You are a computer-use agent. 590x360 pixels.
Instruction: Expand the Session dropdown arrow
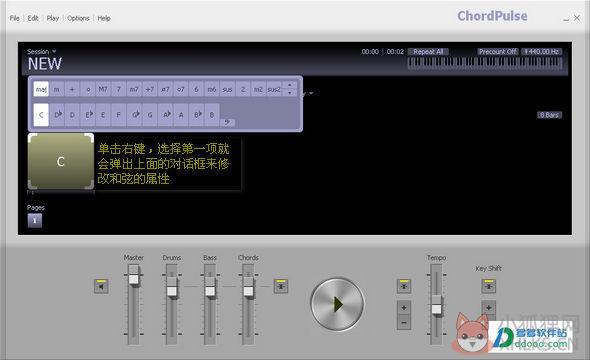pyautogui.click(x=54, y=51)
